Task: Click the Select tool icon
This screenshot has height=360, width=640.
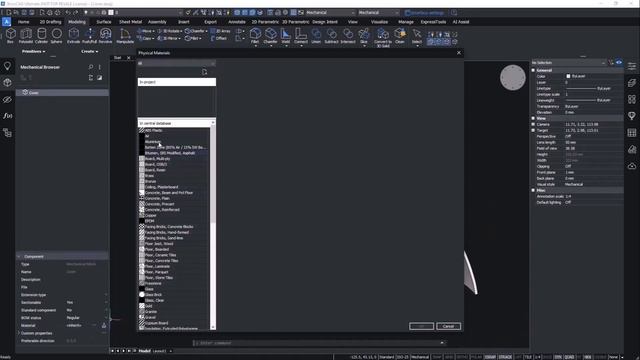Action: [417, 36]
